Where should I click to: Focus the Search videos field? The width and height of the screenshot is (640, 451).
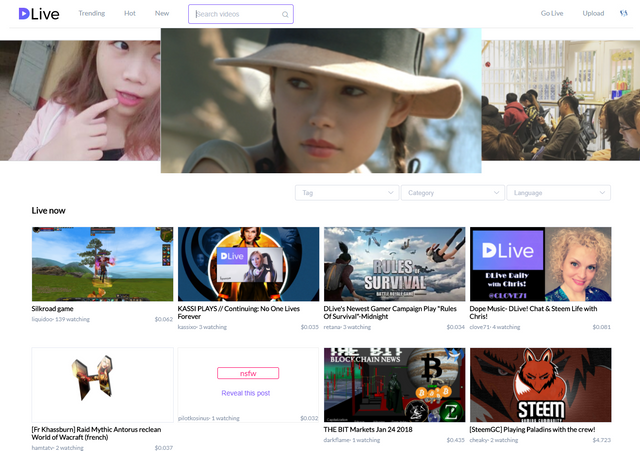coord(241,14)
